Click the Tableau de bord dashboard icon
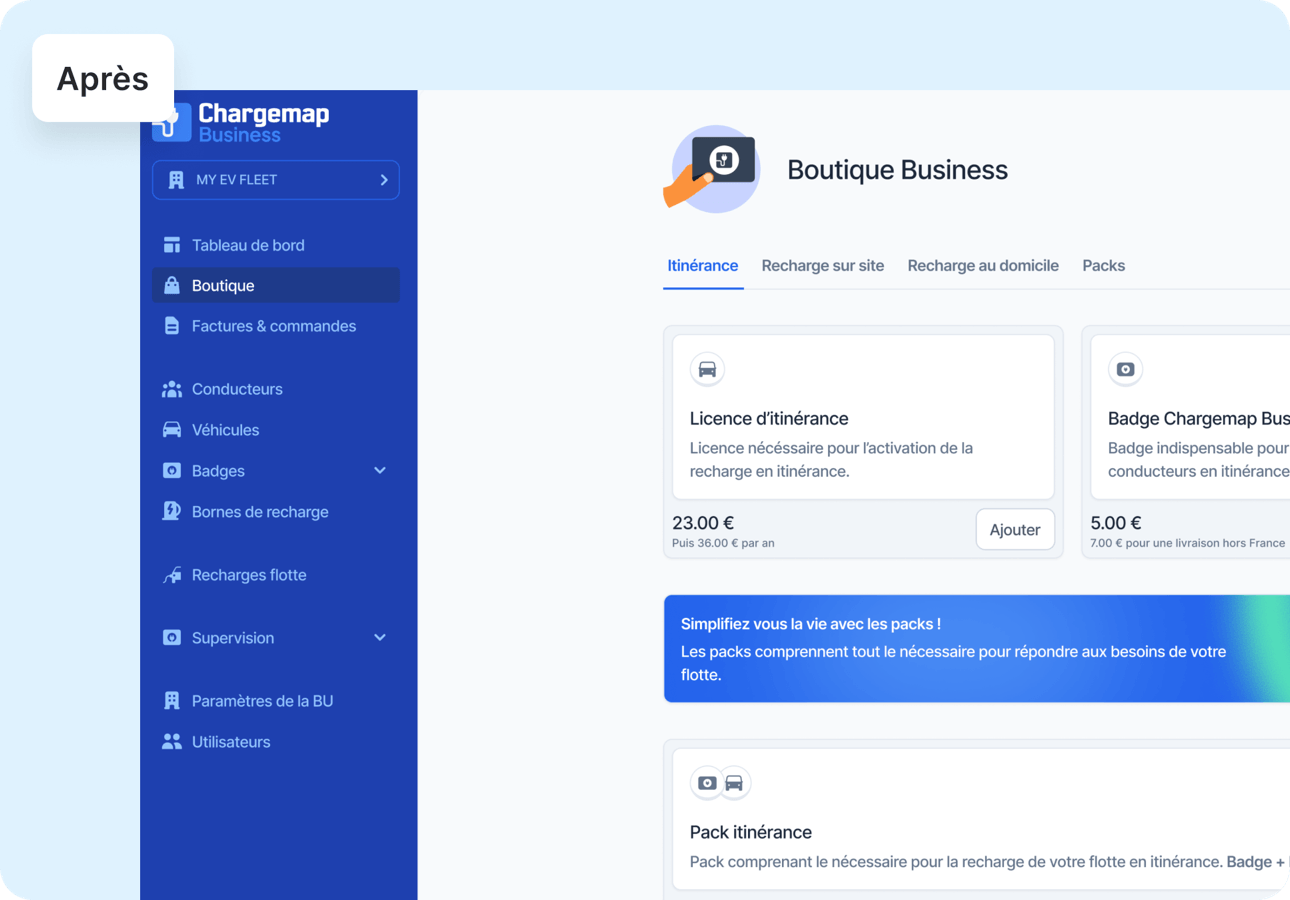Screen dimensions: 1290x900 tap(172, 245)
